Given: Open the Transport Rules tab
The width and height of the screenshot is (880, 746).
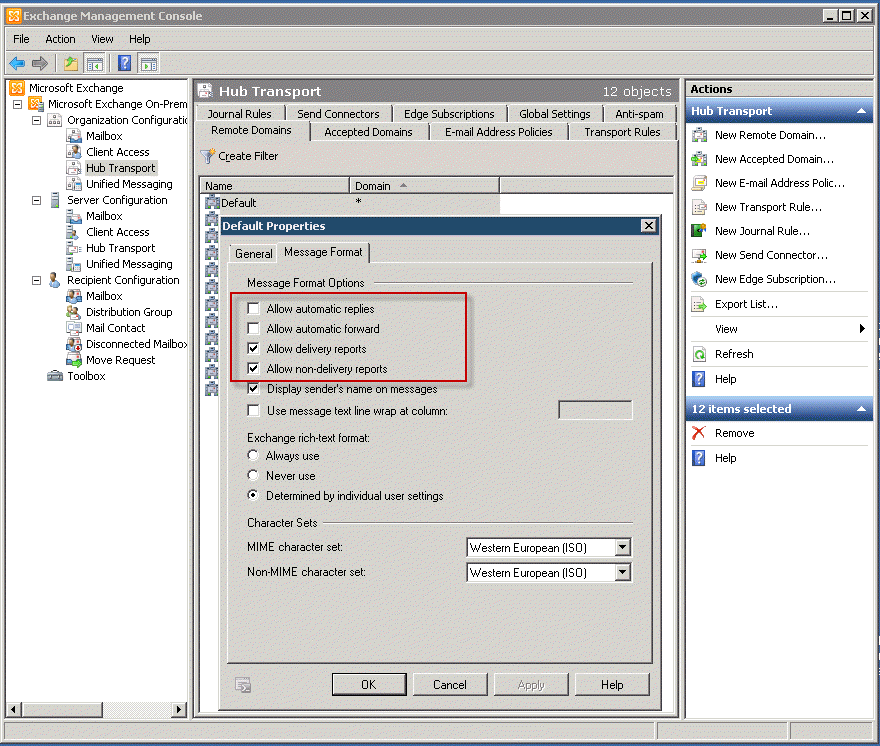Looking at the screenshot, I should pyautogui.click(x=622, y=132).
